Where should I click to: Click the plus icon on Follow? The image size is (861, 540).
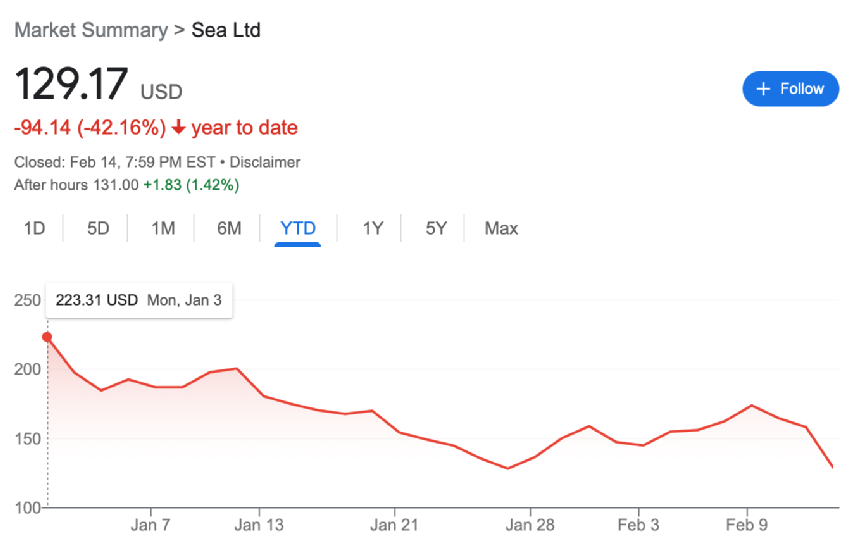pyautogui.click(x=763, y=89)
